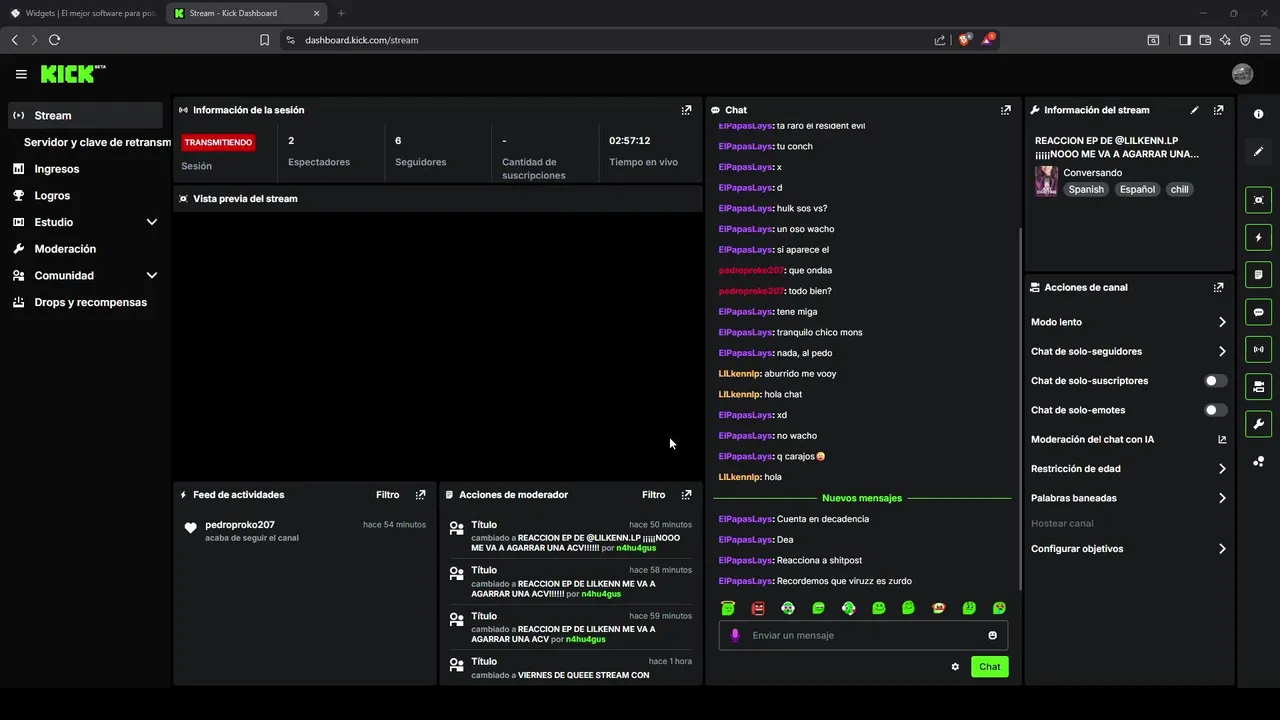The width and height of the screenshot is (1280, 720).
Task: Toggle the document widget icon in right sidebar
Action: pyautogui.click(x=1258, y=275)
